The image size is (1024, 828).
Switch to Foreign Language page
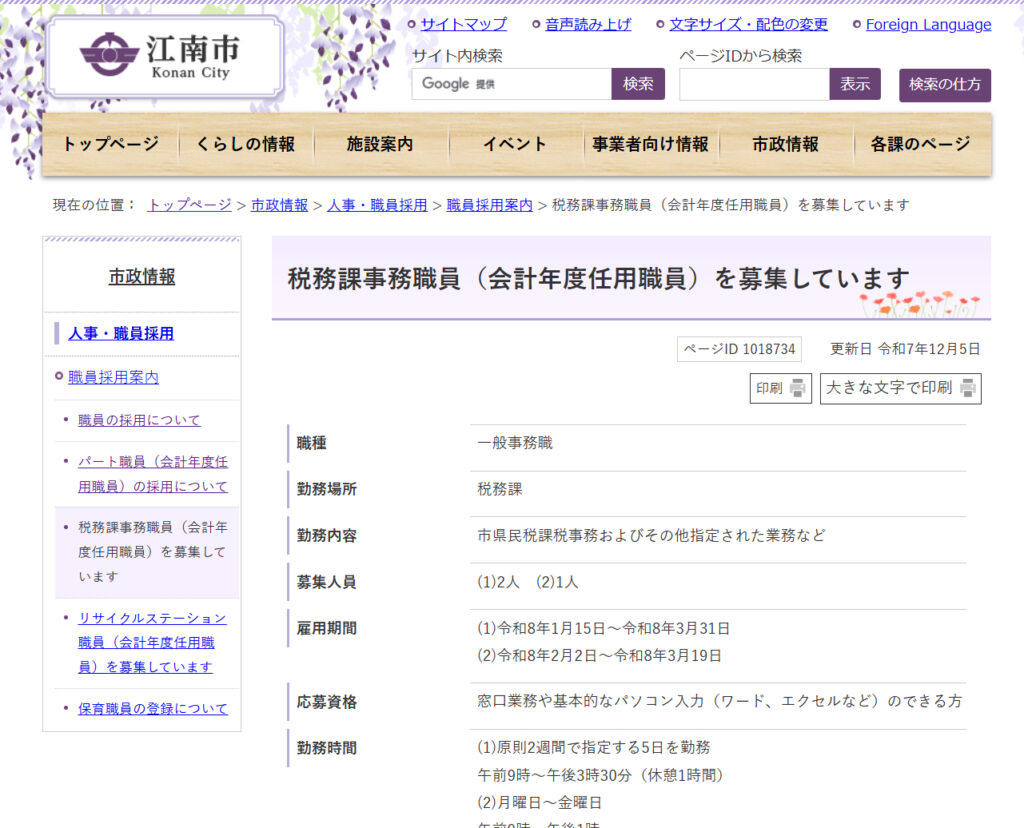(x=928, y=24)
